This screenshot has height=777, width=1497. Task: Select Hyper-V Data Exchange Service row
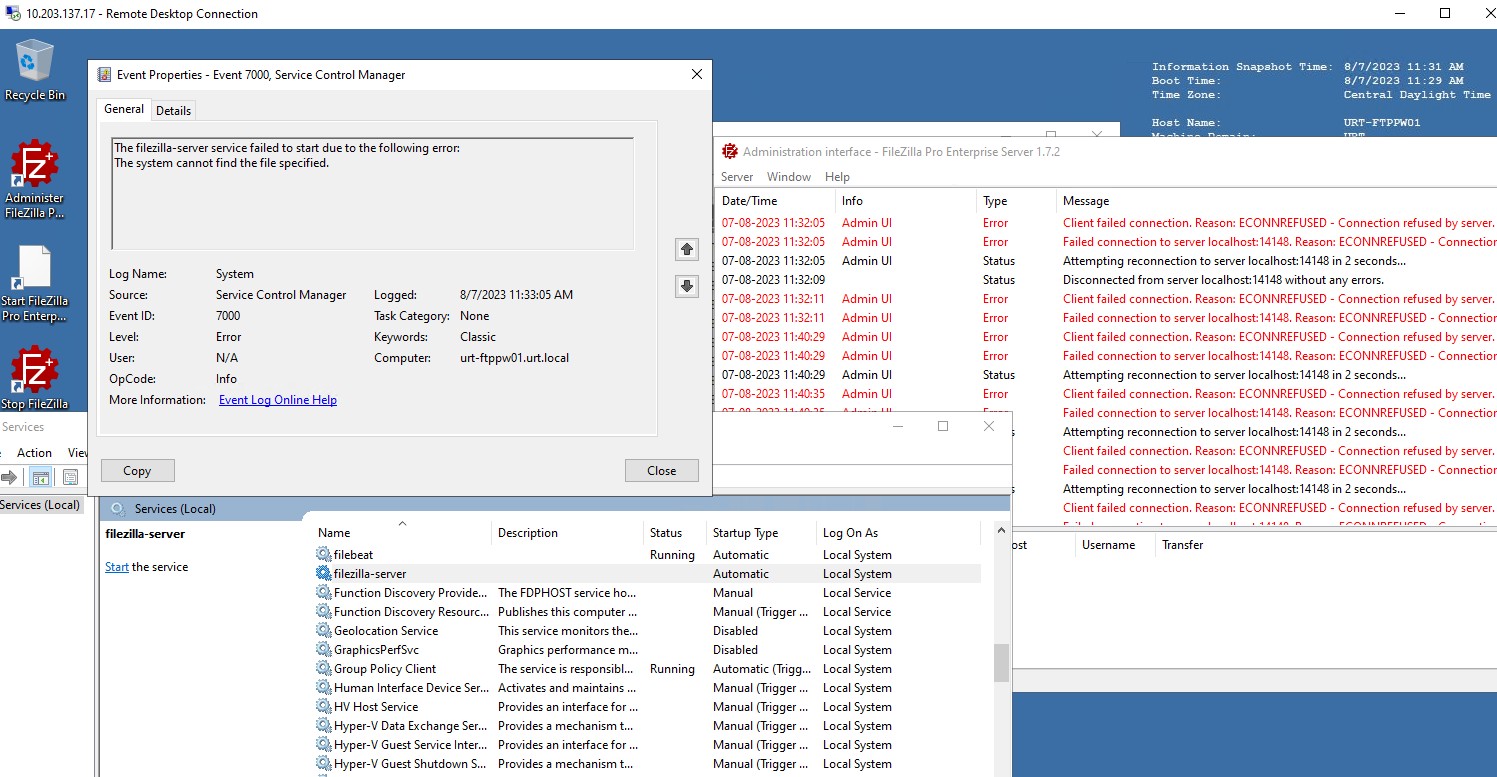point(648,725)
